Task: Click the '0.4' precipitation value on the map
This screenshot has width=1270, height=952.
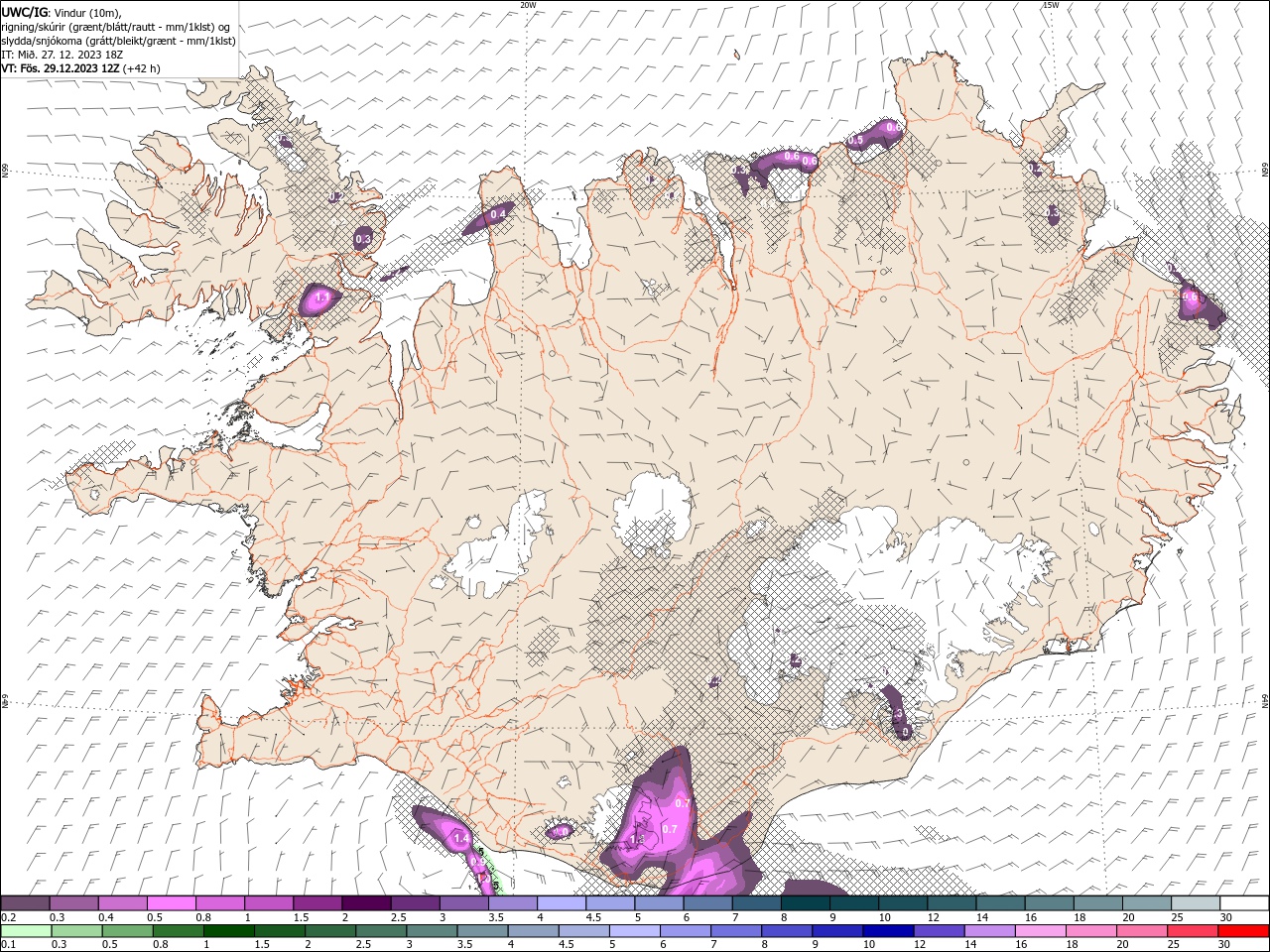Action: click(498, 214)
